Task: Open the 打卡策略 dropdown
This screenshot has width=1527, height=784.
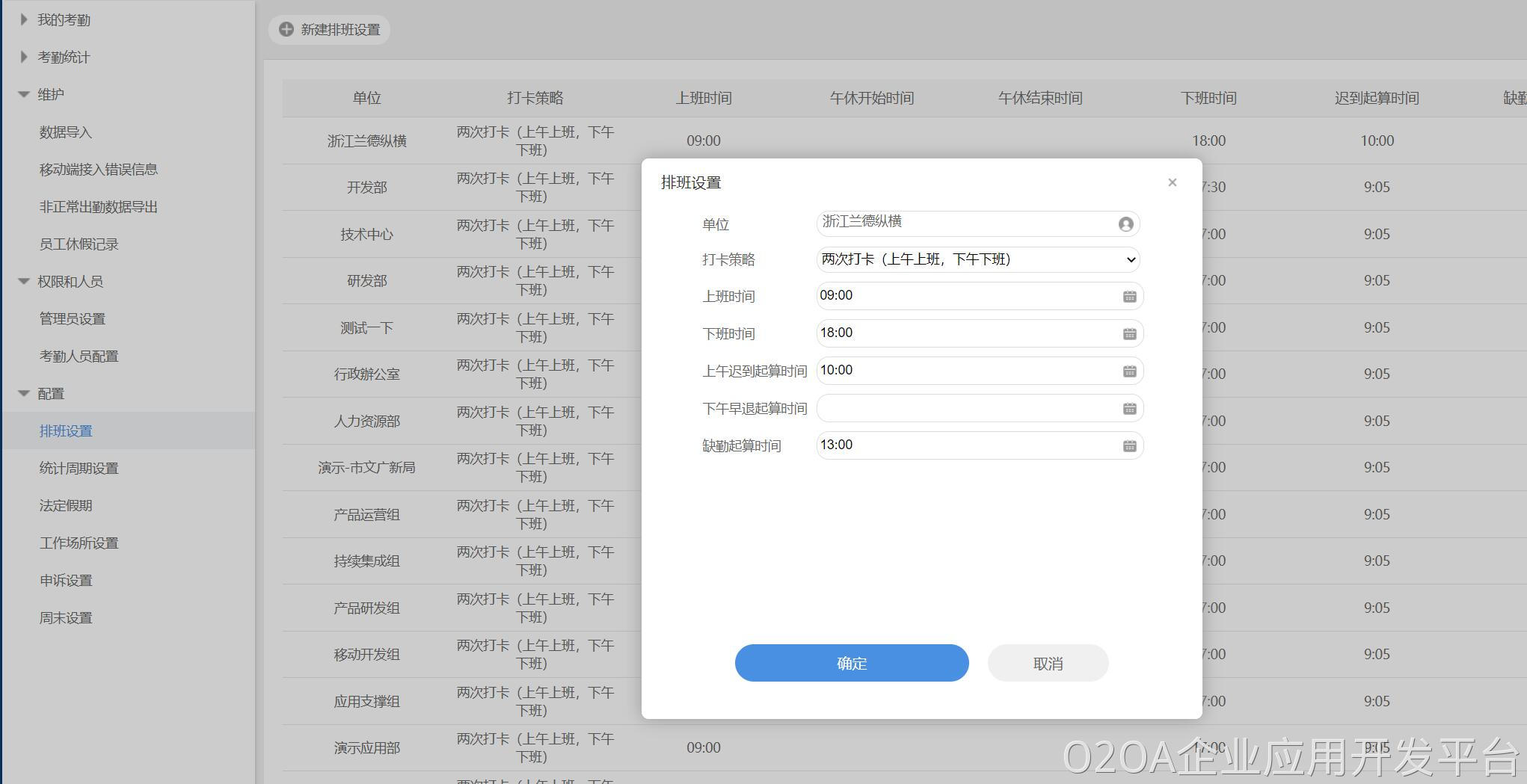Action: click(x=977, y=259)
